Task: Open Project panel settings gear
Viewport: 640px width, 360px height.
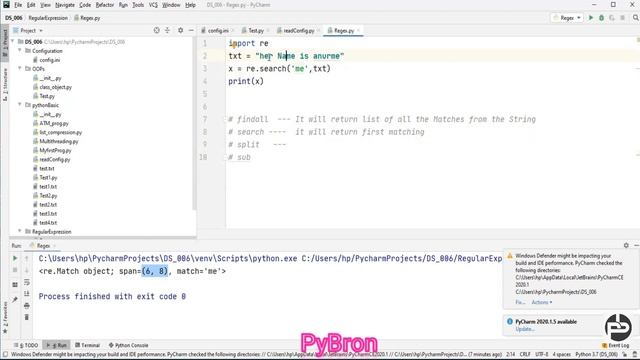Action: [180, 31]
